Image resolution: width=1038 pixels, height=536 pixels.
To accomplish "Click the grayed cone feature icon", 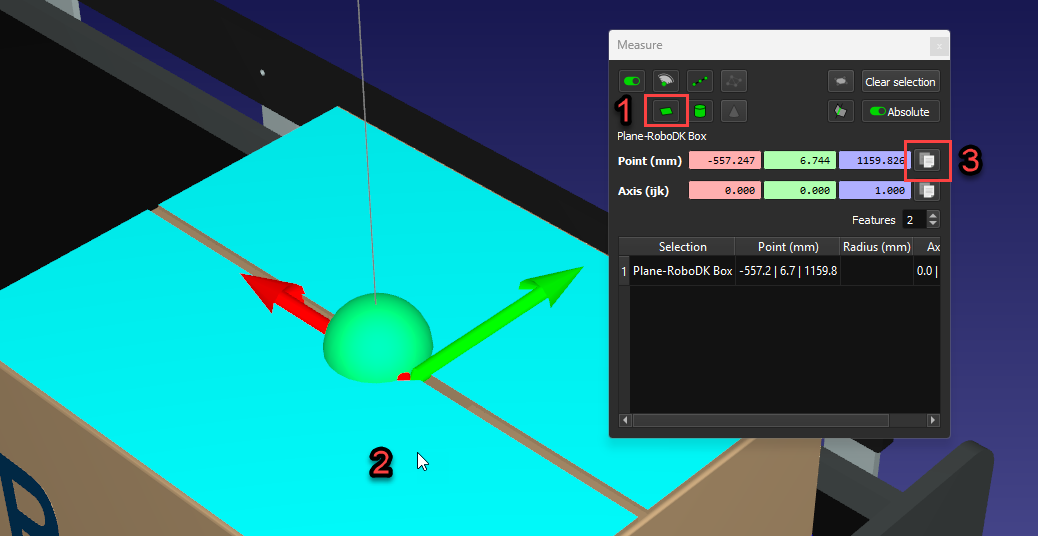I will [x=733, y=111].
